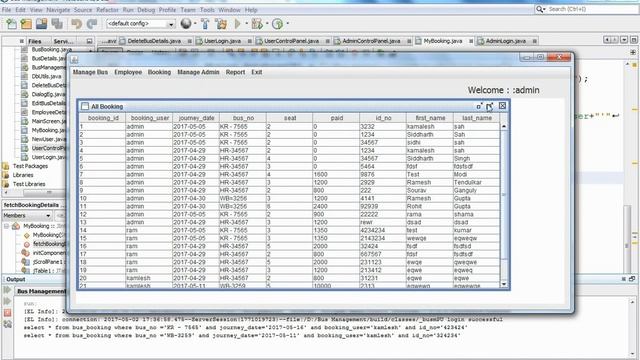The height and width of the screenshot is (360, 640).
Task: Switch to the UserControlPanel.java tab
Action: pos(291,41)
